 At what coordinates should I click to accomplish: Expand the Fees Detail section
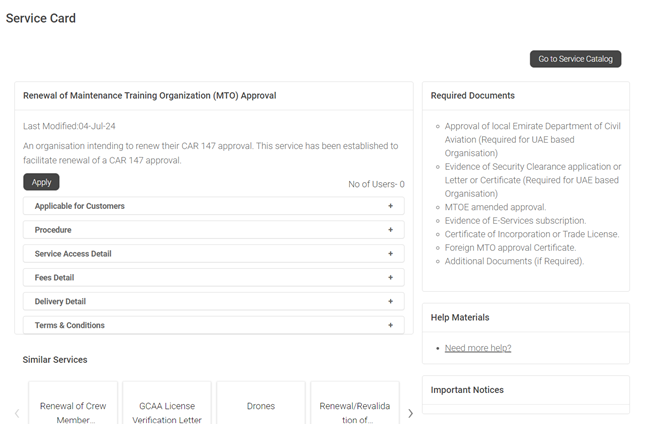214,278
